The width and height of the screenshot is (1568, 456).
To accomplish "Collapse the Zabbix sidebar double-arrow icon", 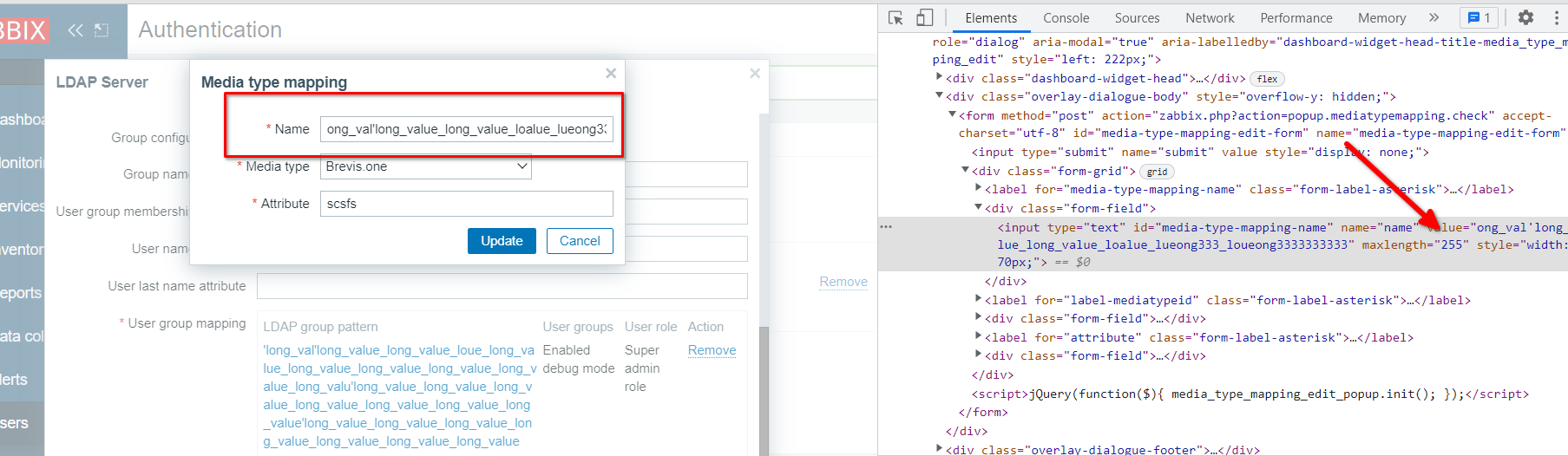I will point(75,30).
